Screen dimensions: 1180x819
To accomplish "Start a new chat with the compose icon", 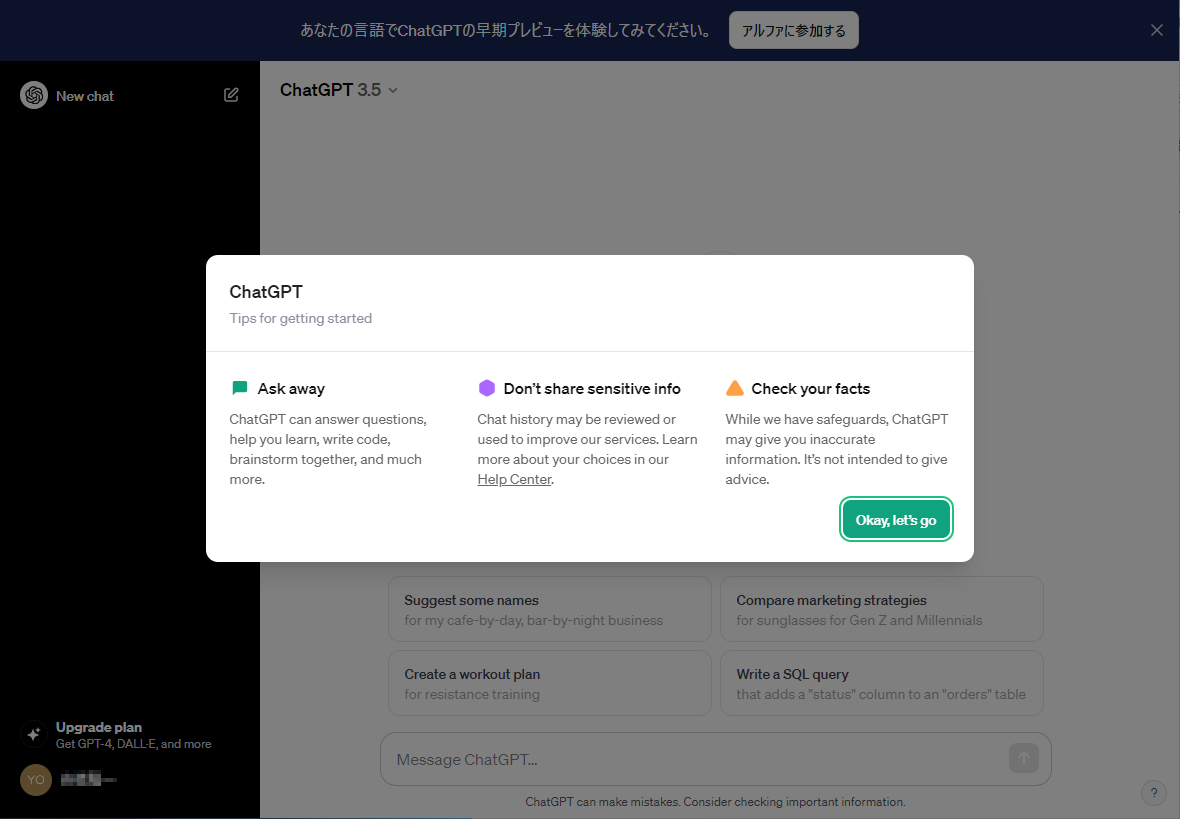I will [x=230, y=94].
